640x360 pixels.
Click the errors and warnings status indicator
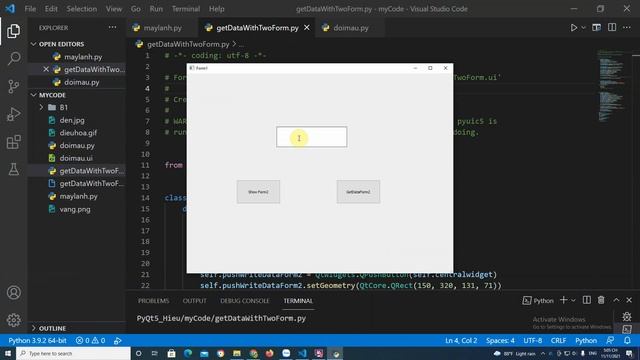pos(90,340)
